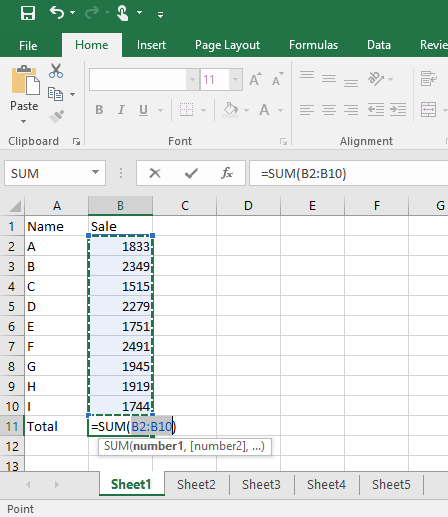Click the Decrease Indent icon
The width and height of the screenshot is (448, 517).
coord(376,110)
